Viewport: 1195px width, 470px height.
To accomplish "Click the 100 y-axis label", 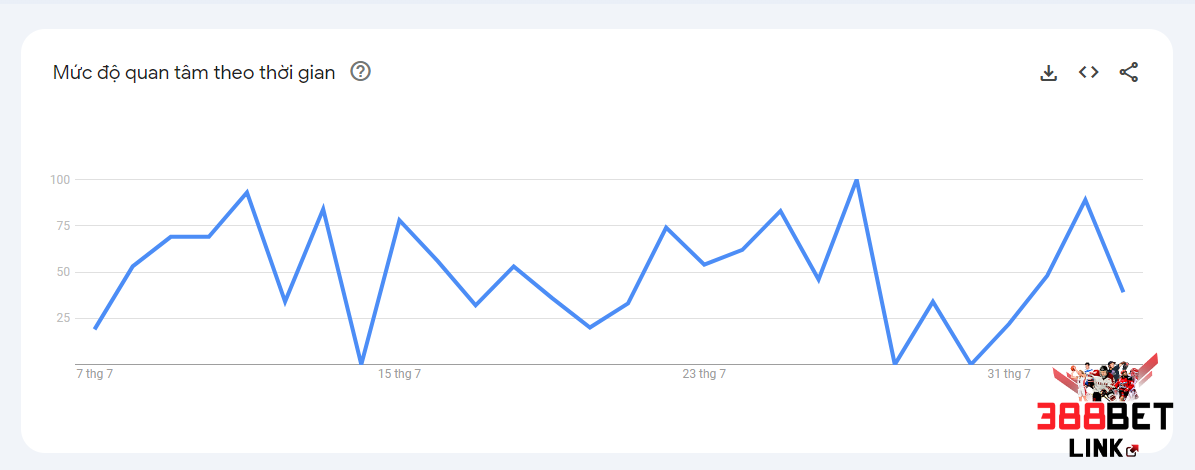I will tap(60, 180).
